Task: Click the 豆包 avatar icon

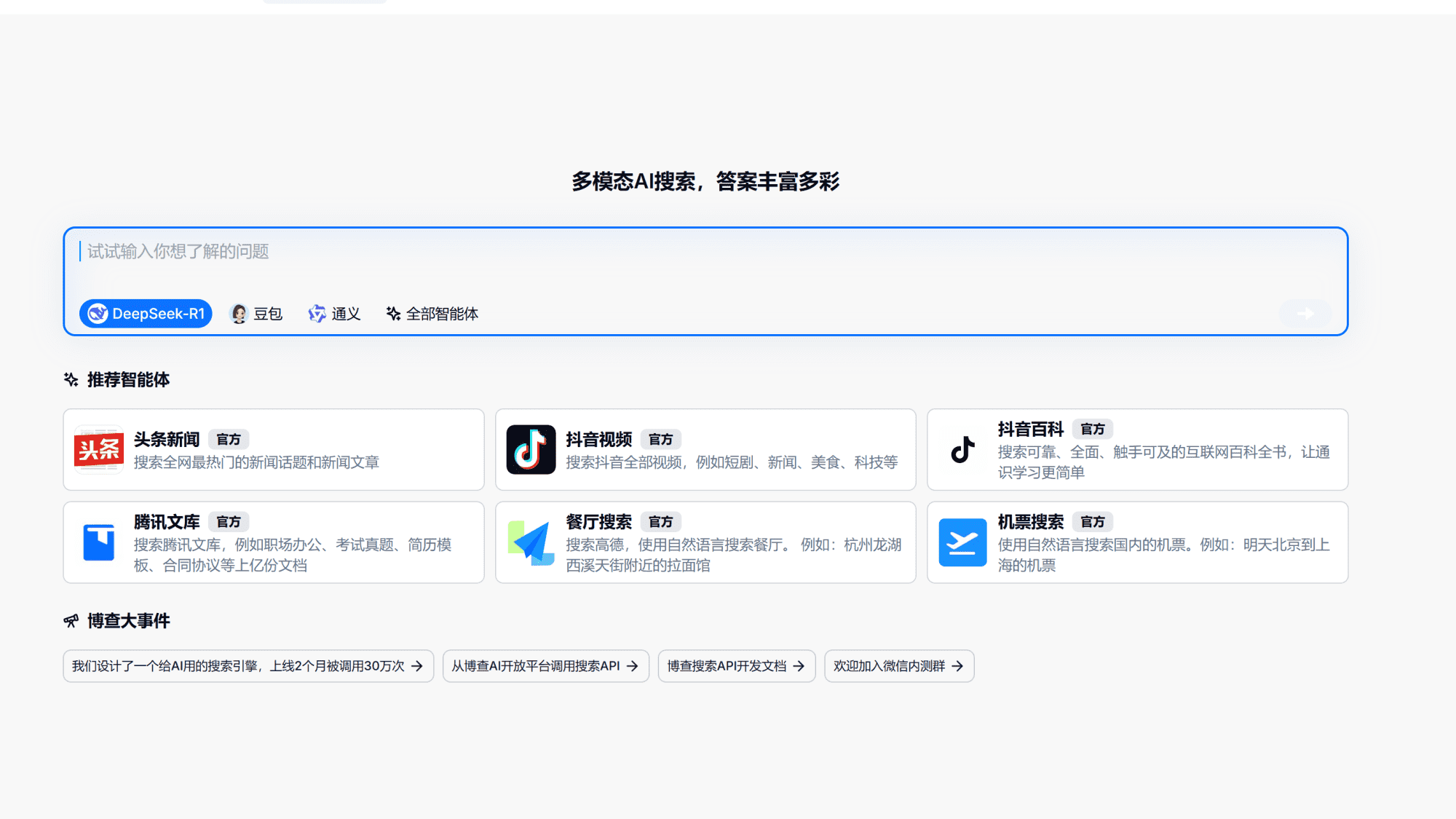Action: coord(239,314)
